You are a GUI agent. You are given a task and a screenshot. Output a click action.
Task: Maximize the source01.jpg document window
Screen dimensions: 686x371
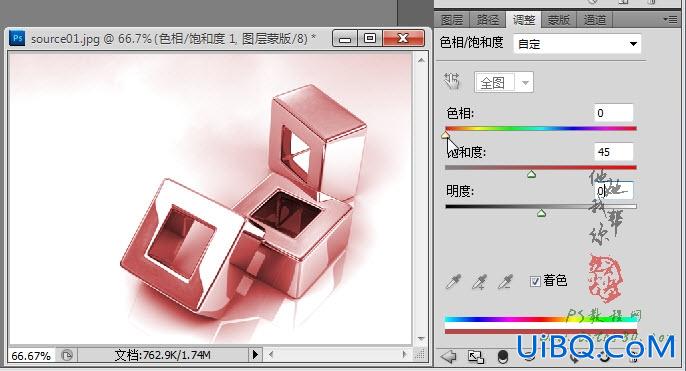click(370, 38)
